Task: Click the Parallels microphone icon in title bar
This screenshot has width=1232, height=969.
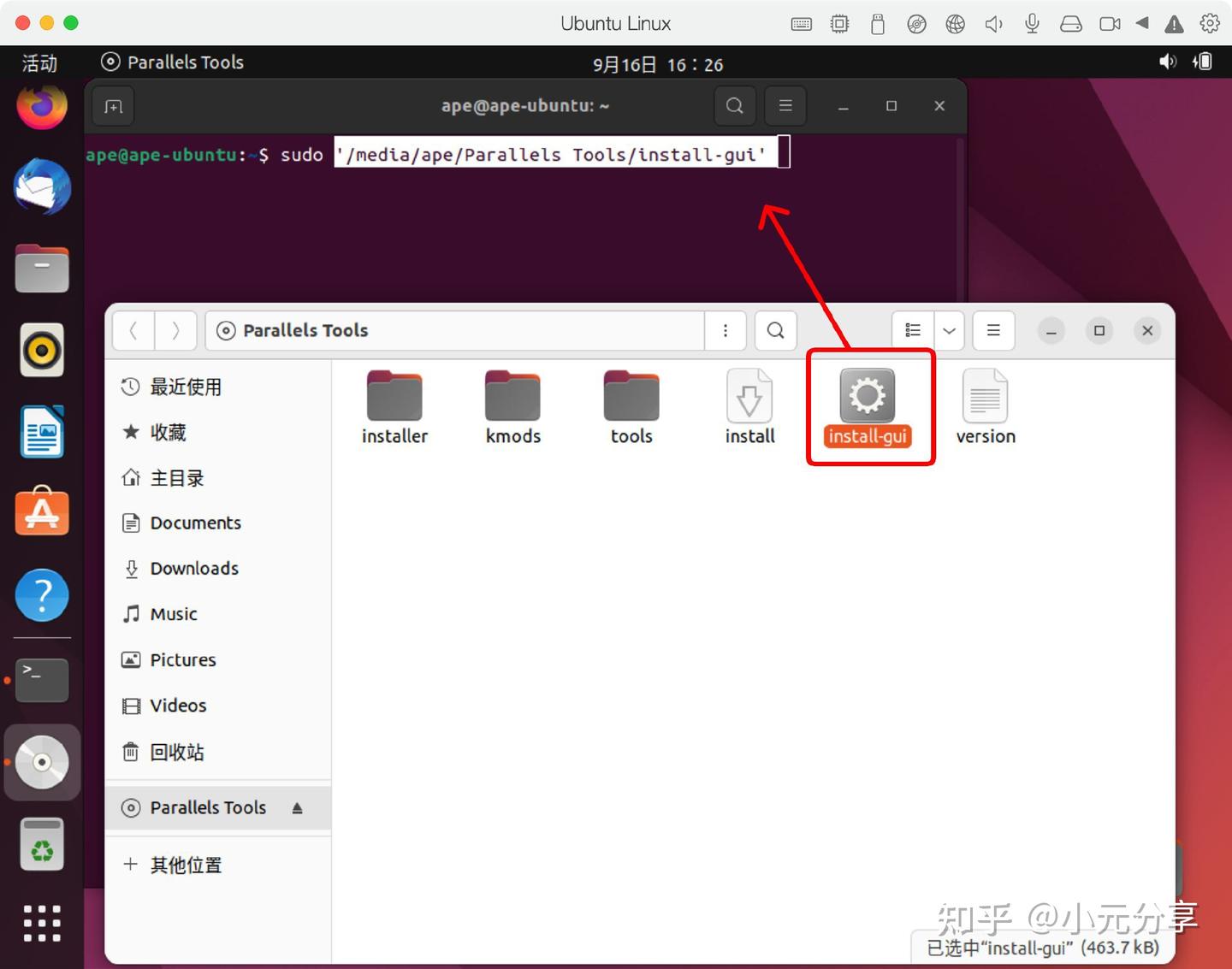Action: pos(1032,23)
